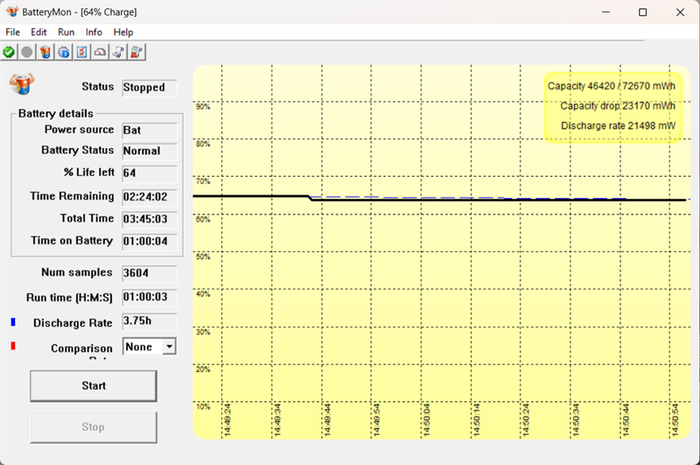Click the 'Capacity 46420 / 72670 mWh' text

[611, 86]
